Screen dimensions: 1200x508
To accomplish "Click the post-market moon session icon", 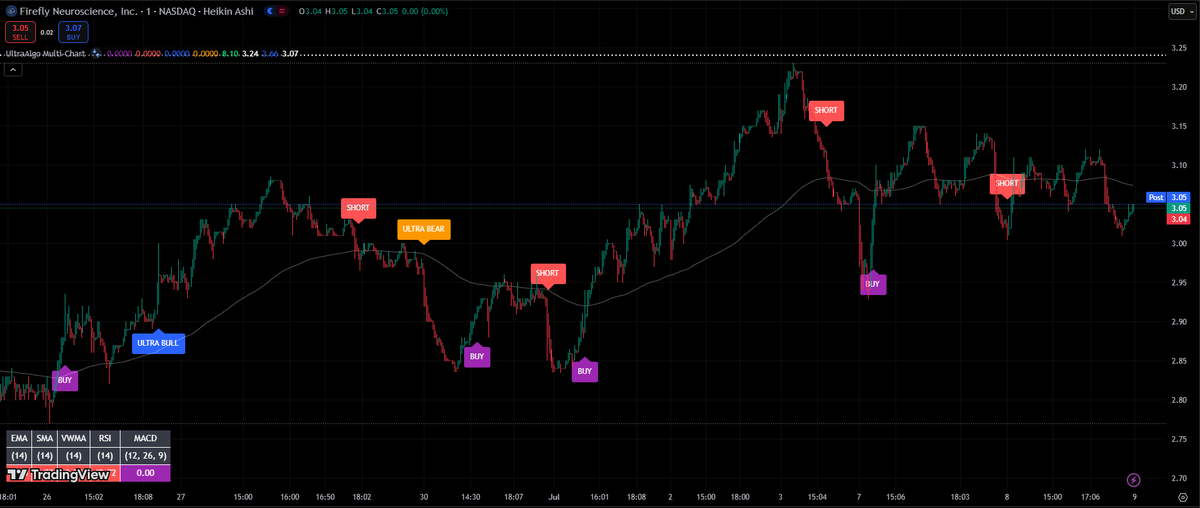I will pyautogui.click(x=271, y=11).
